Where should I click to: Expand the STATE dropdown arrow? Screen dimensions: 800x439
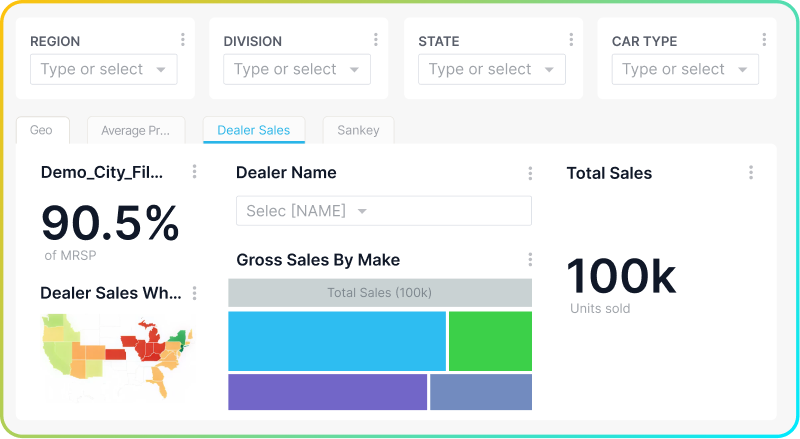pos(549,70)
